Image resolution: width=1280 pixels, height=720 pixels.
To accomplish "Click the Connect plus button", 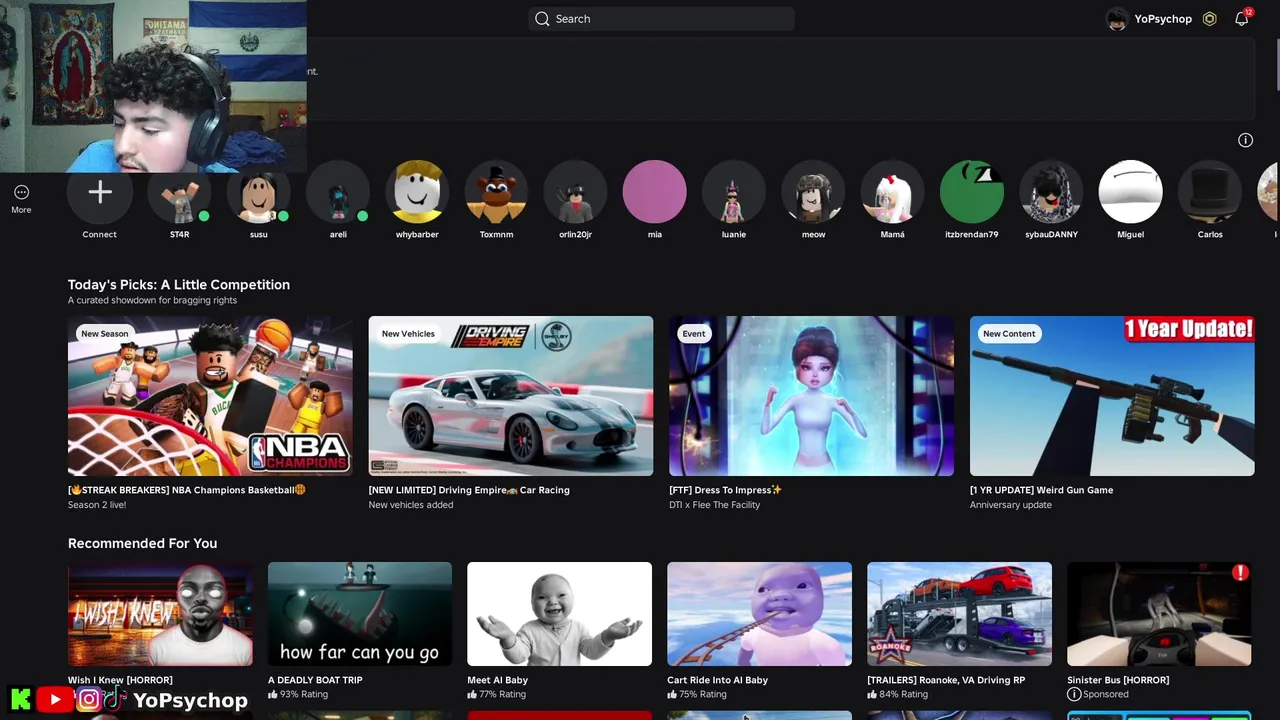I will (x=99, y=192).
